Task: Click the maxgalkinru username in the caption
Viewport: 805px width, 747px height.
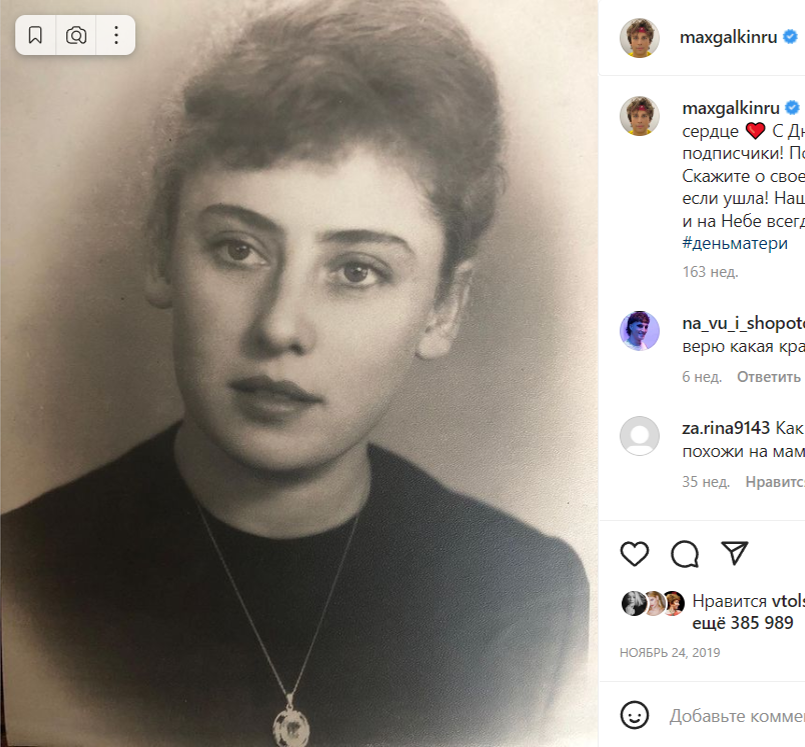Action: point(730,108)
